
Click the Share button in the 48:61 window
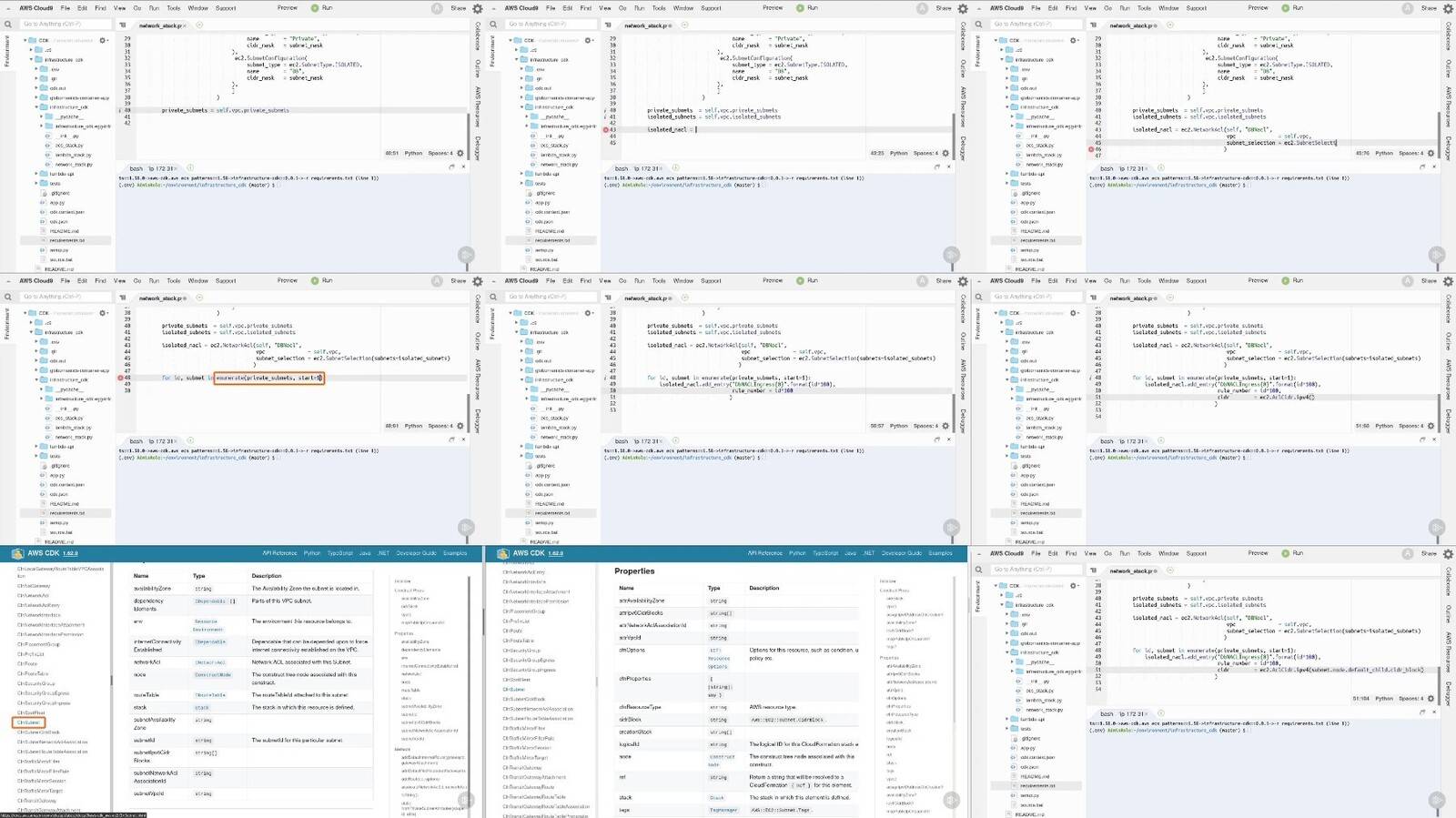click(x=459, y=281)
